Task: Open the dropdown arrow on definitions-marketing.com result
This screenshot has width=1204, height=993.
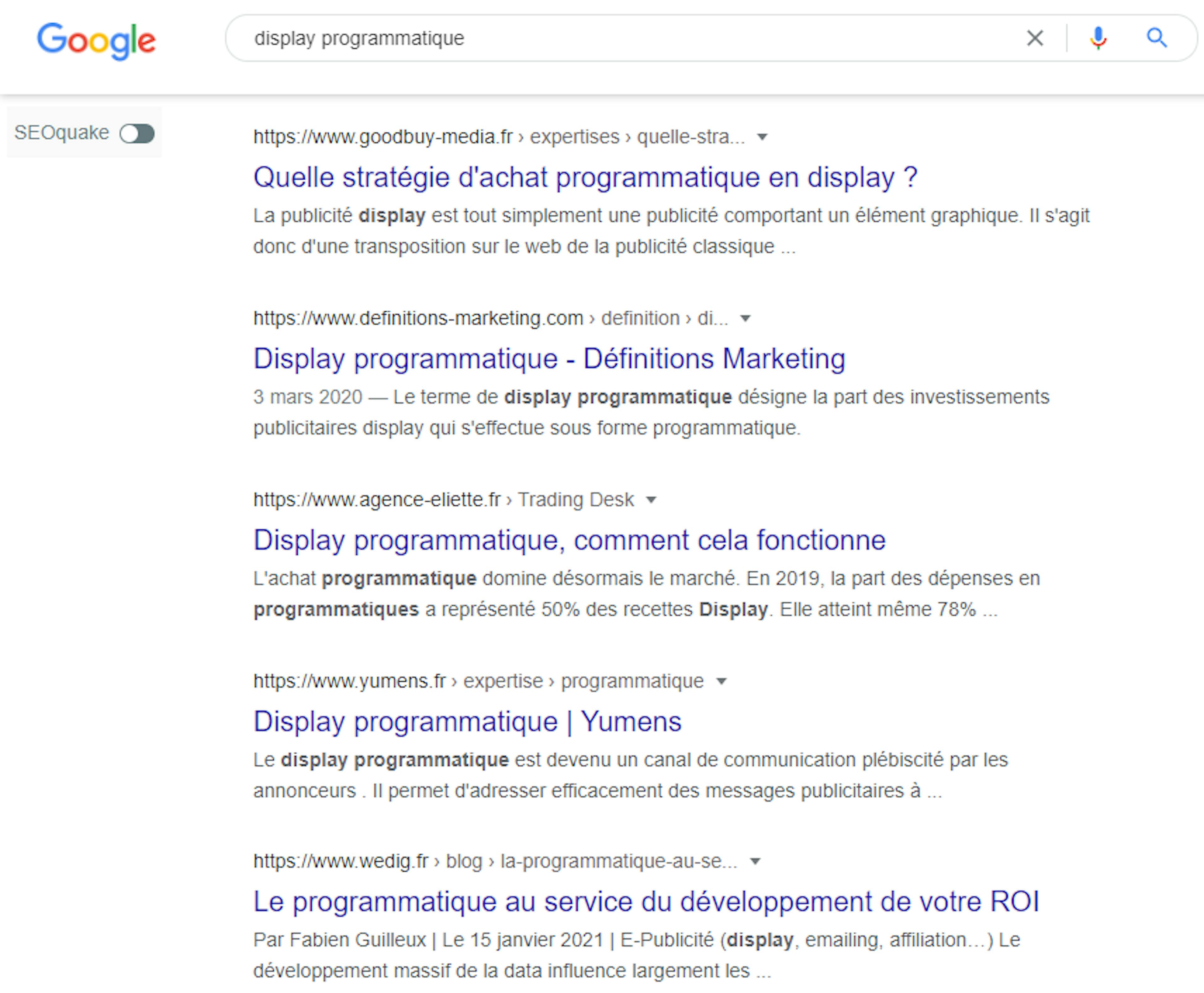Action: coord(747,319)
